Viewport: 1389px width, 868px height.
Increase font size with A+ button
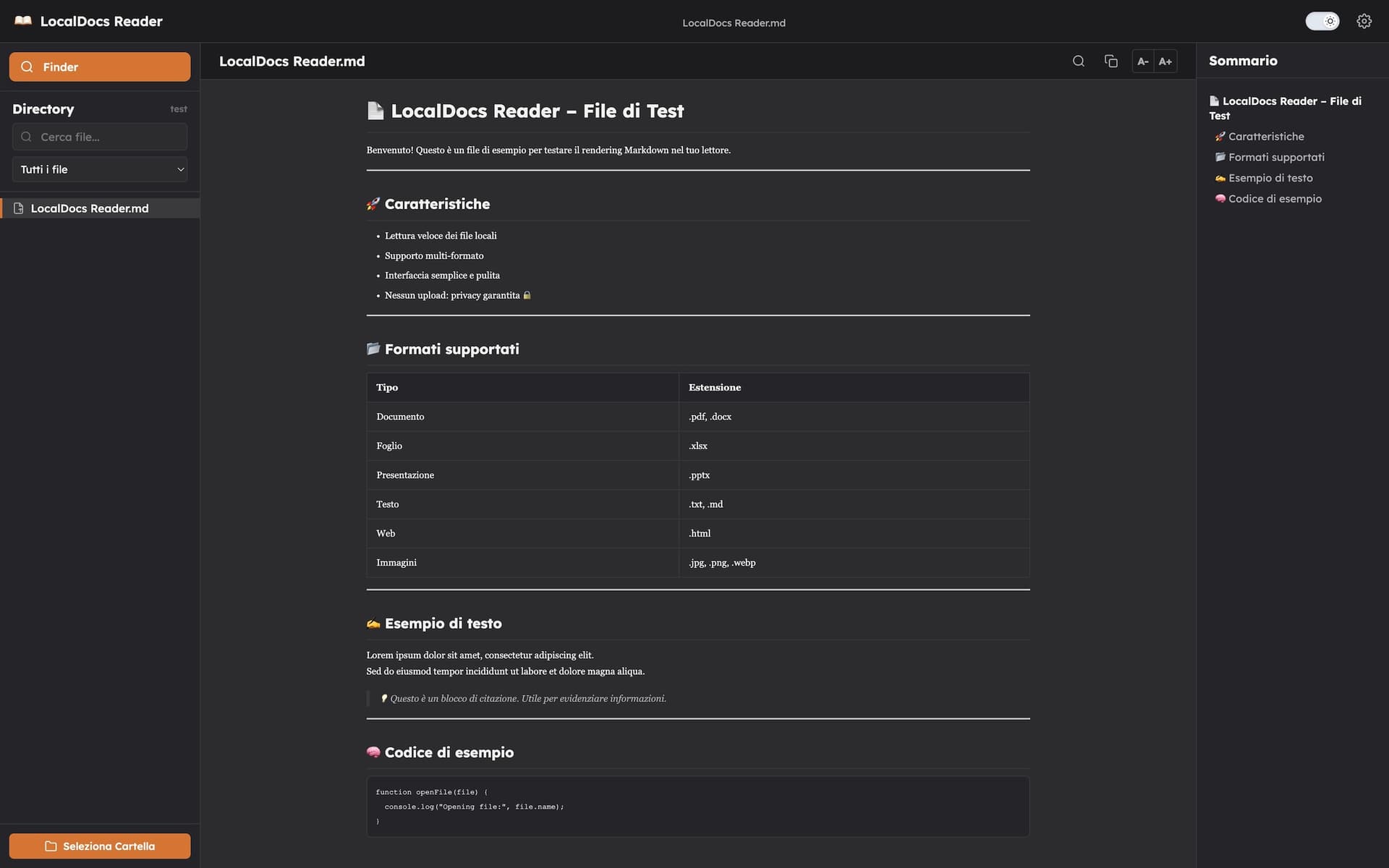(x=1165, y=61)
